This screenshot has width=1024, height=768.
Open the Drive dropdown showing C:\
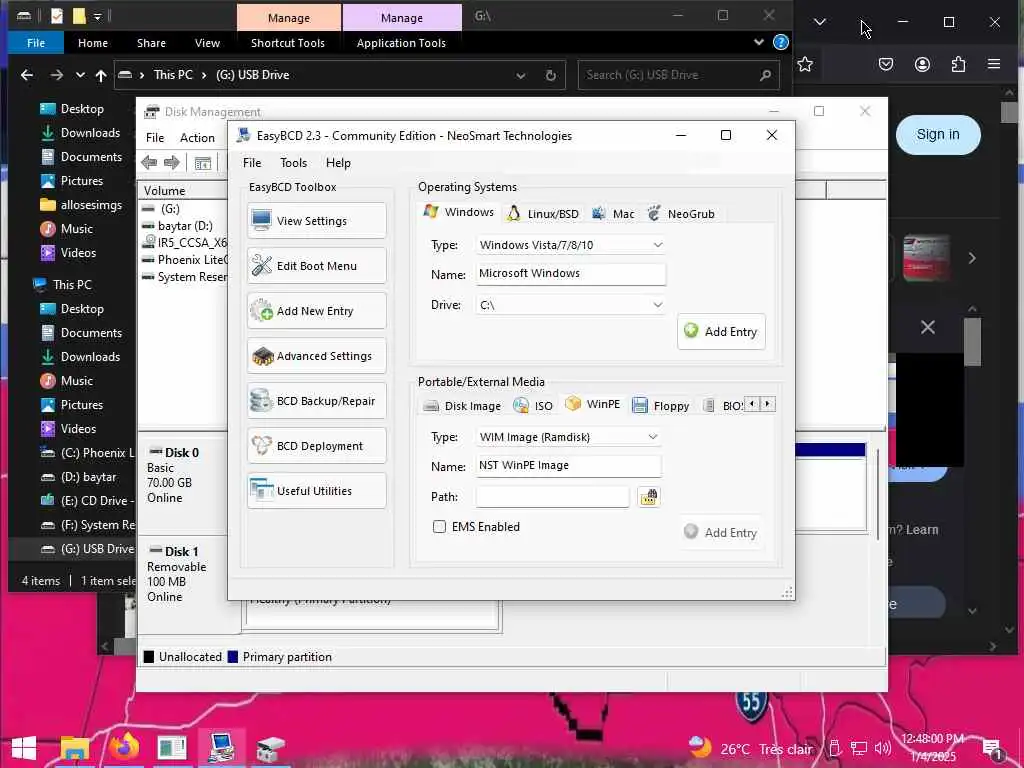571,305
